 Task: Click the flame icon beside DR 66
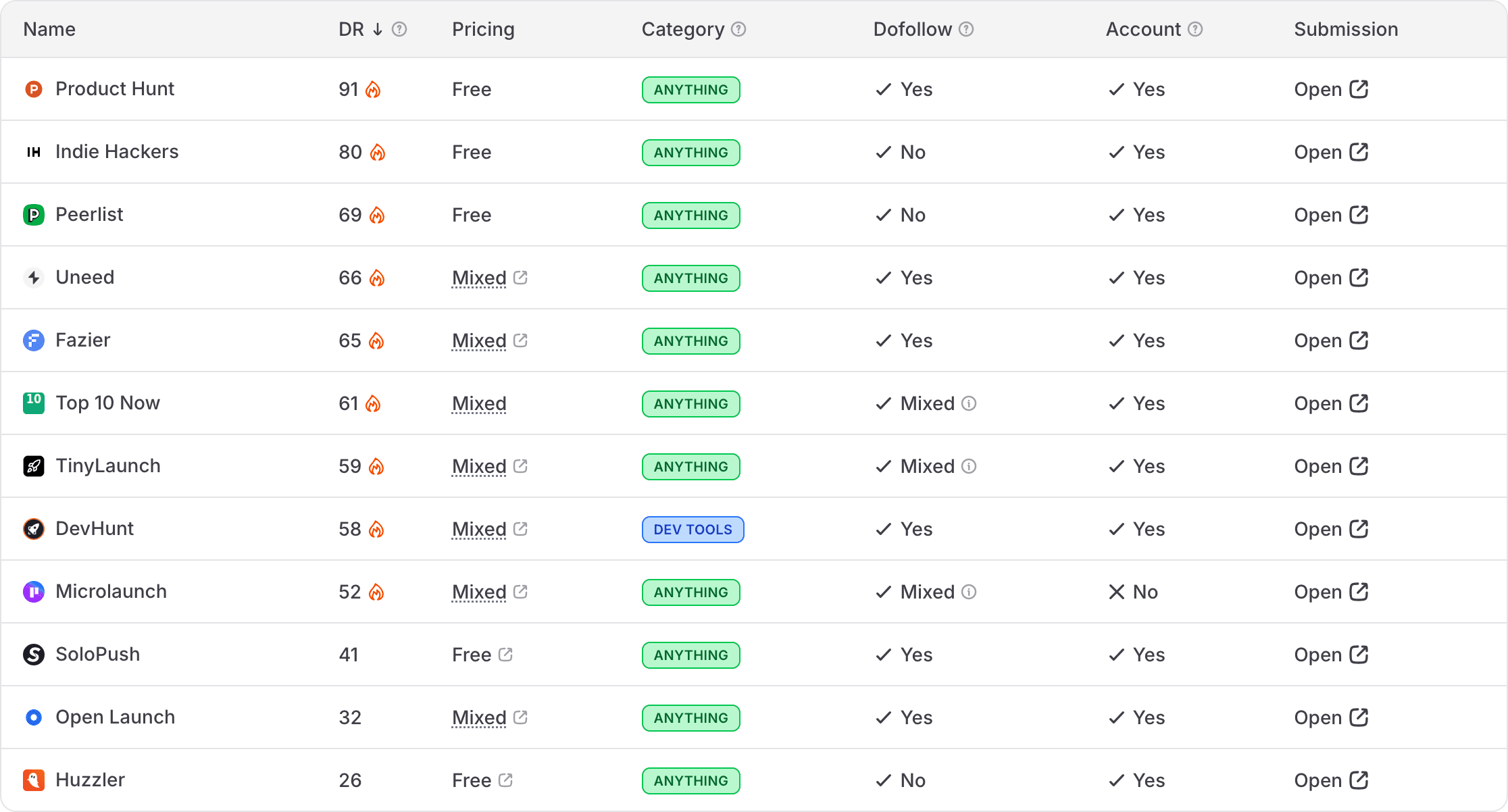(x=377, y=278)
